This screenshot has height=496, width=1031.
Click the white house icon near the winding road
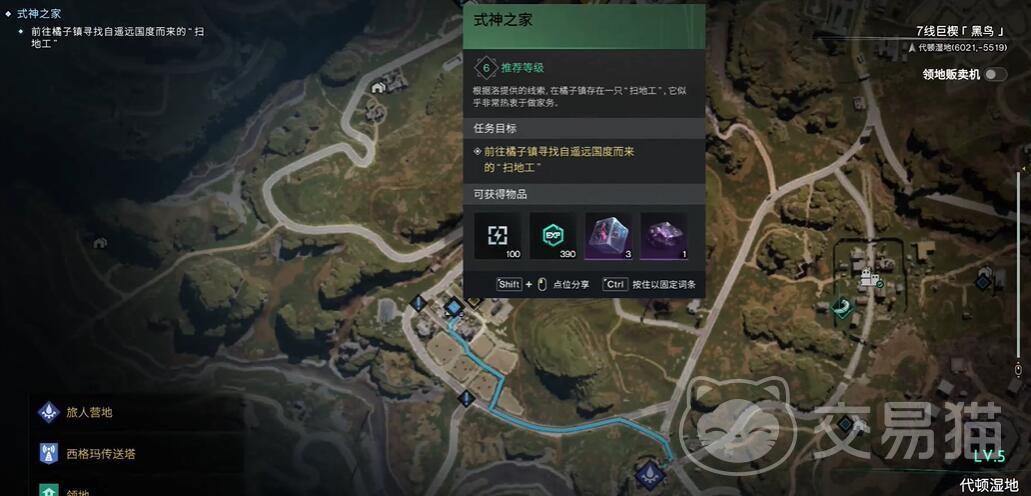(x=377, y=87)
